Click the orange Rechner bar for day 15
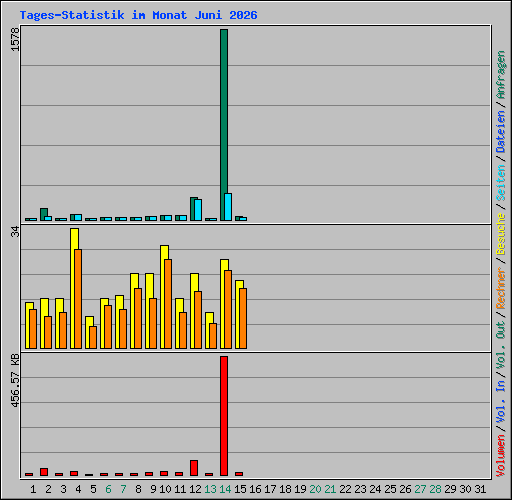512x500 pixels. [243, 318]
